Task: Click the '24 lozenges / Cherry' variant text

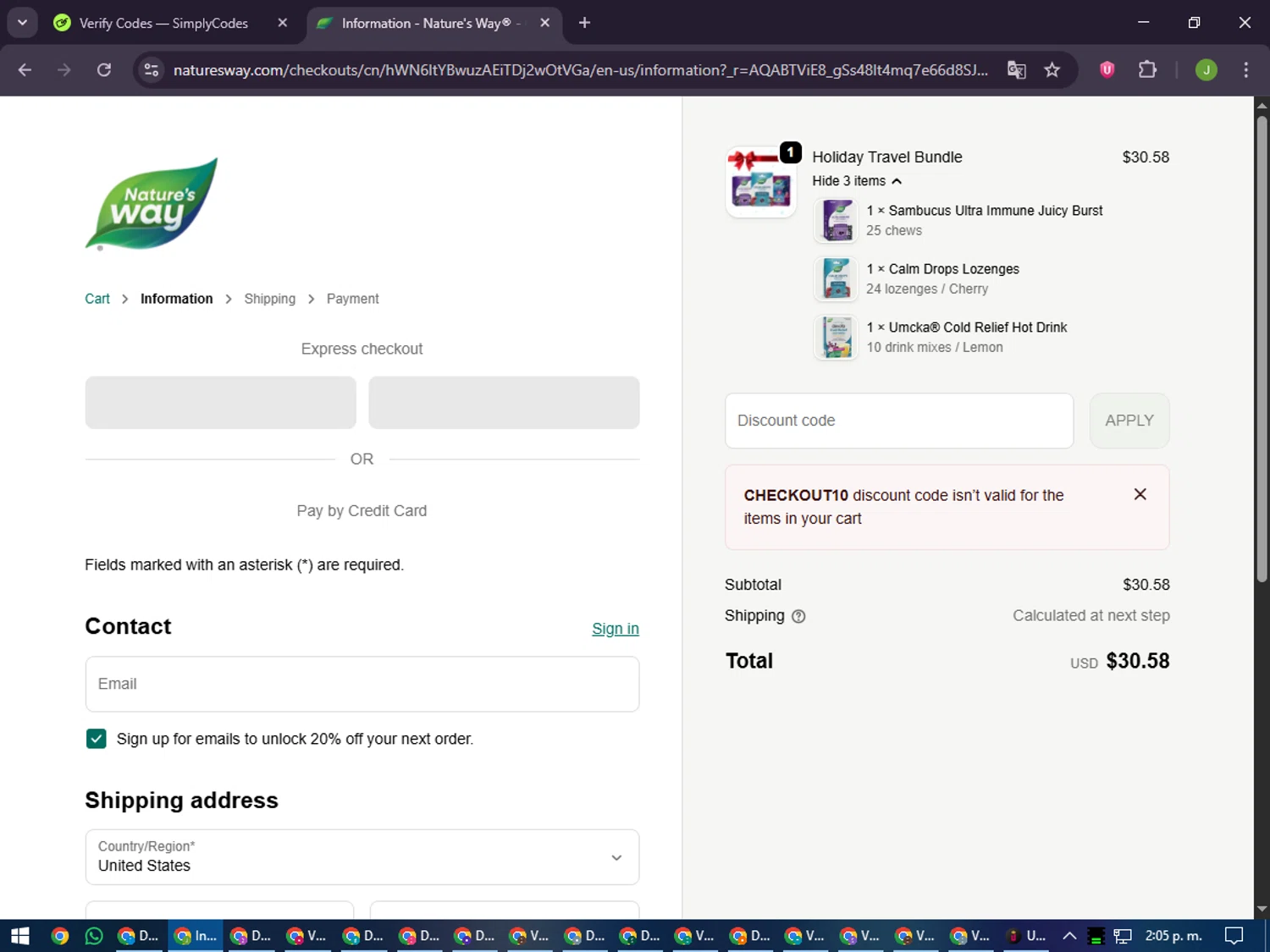Action: pyautogui.click(x=927, y=289)
